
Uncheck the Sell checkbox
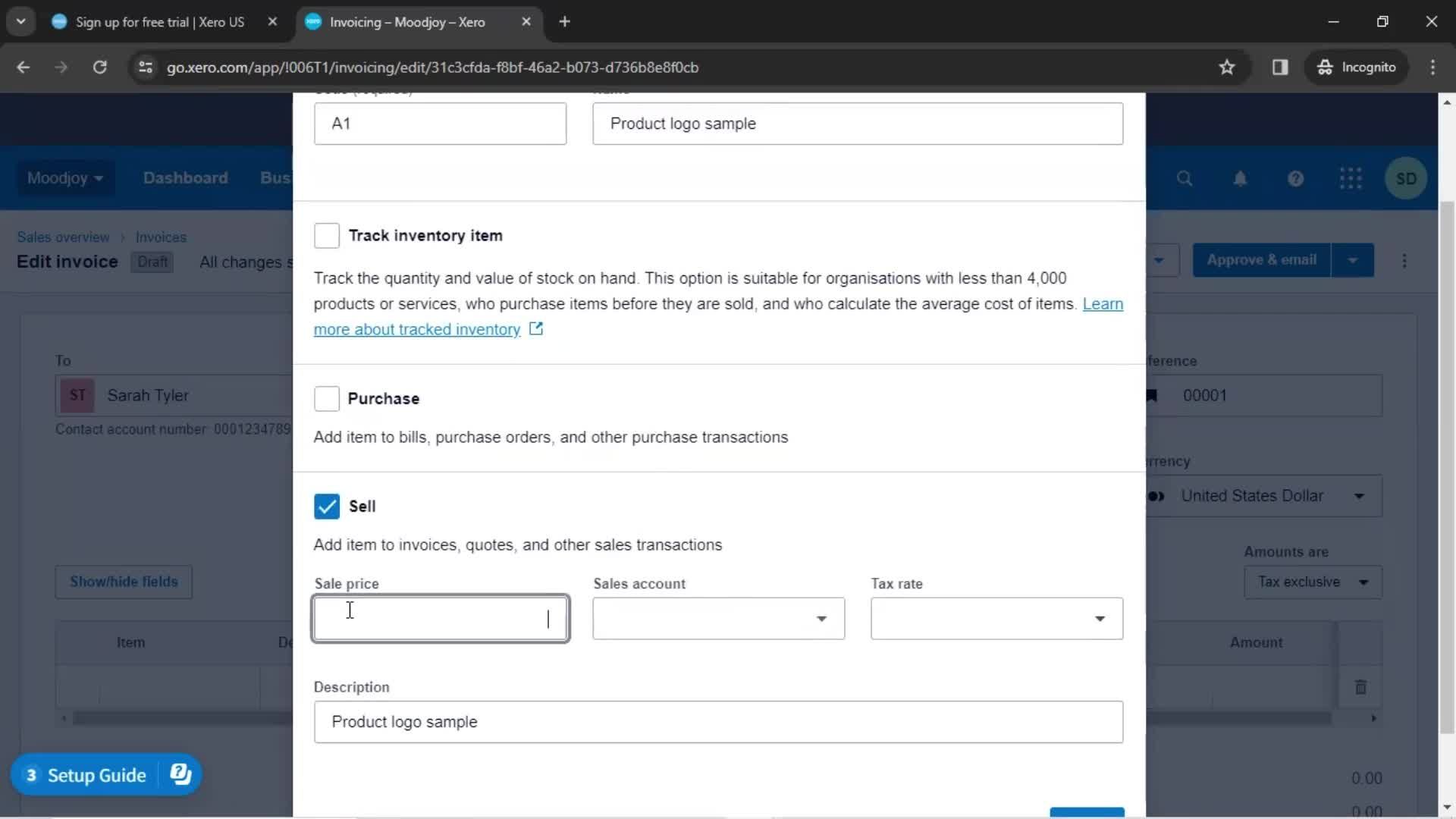click(327, 507)
